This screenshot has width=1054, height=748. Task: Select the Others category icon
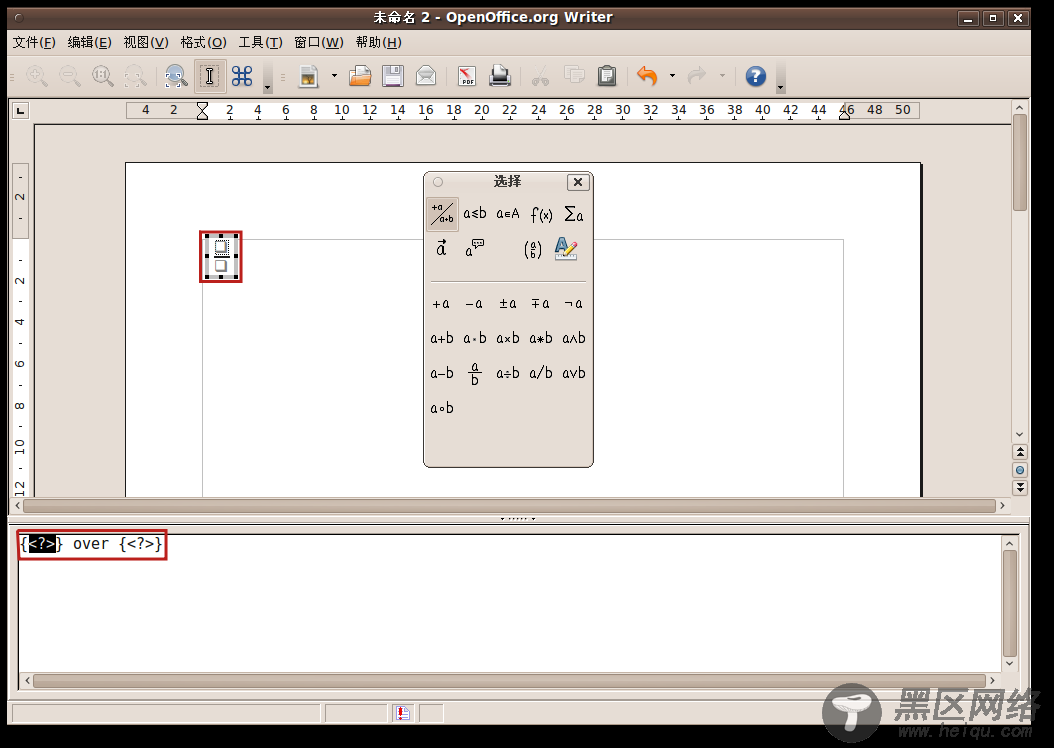point(475,249)
